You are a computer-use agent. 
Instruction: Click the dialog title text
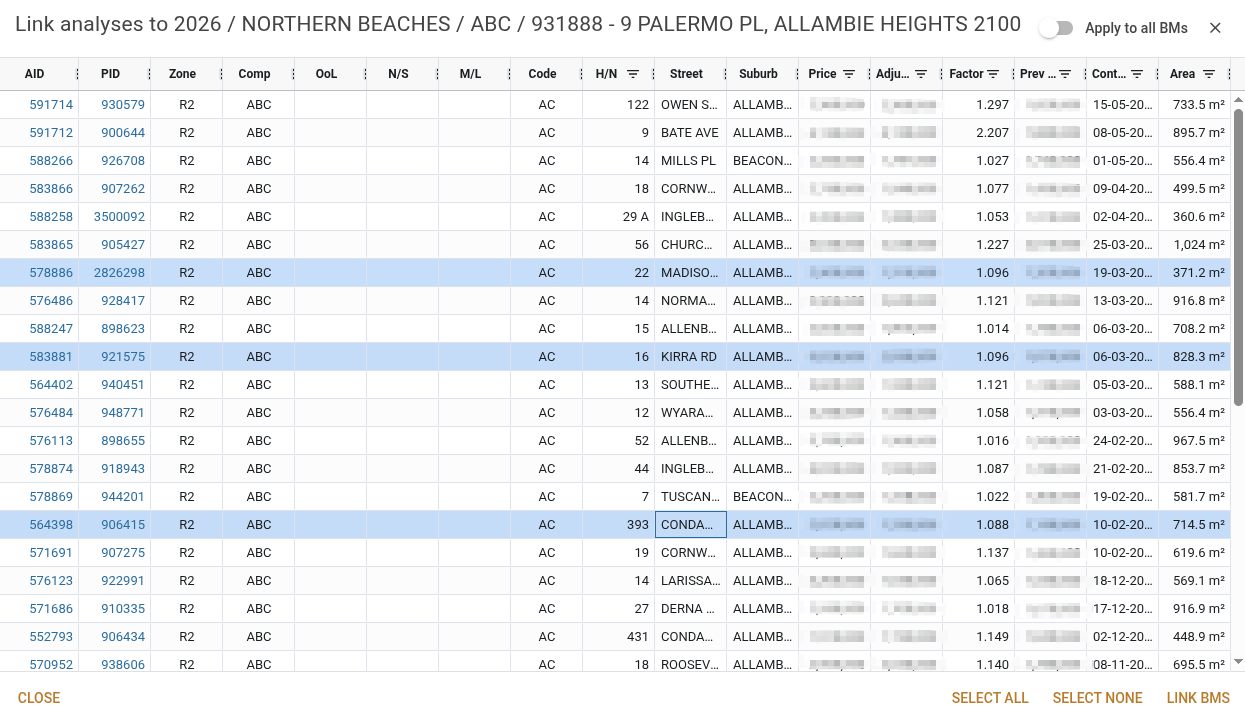[x=518, y=25]
